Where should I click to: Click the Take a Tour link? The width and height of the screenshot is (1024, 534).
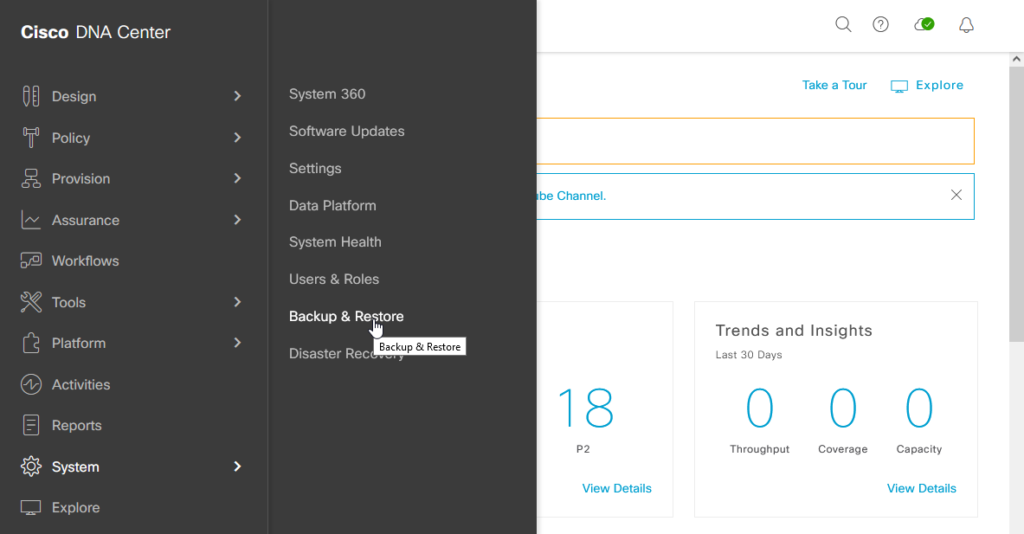click(834, 85)
